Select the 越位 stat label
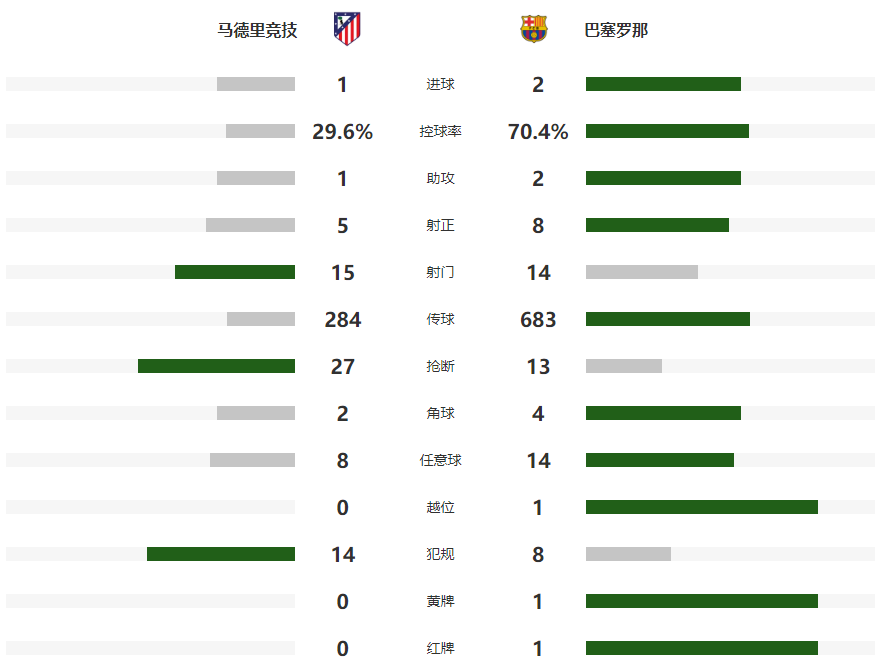The height and width of the screenshot is (667, 891). click(440, 507)
